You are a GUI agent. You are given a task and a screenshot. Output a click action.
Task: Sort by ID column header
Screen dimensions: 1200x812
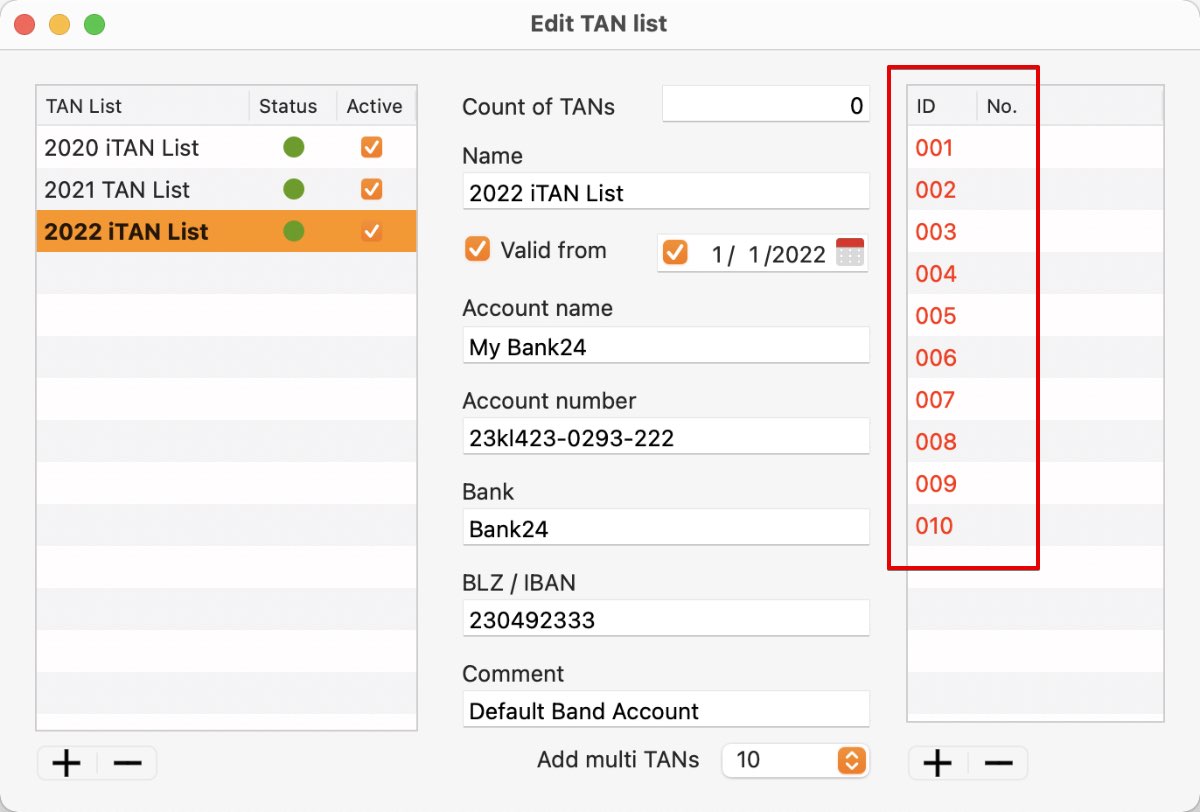pos(942,106)
